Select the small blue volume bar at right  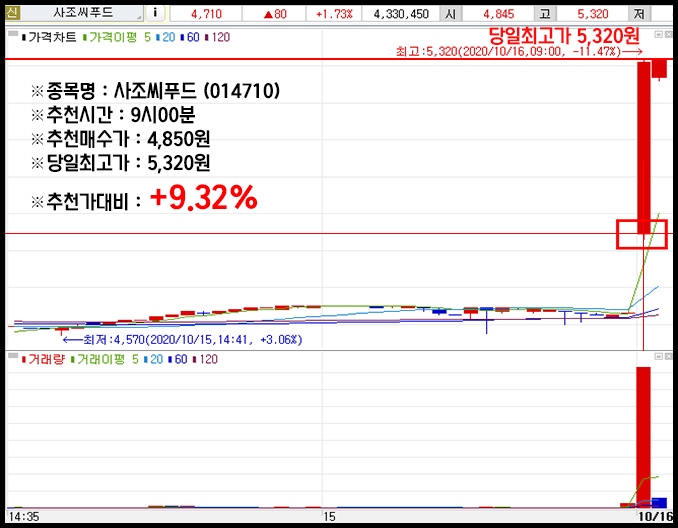click(x=659, y=502)
